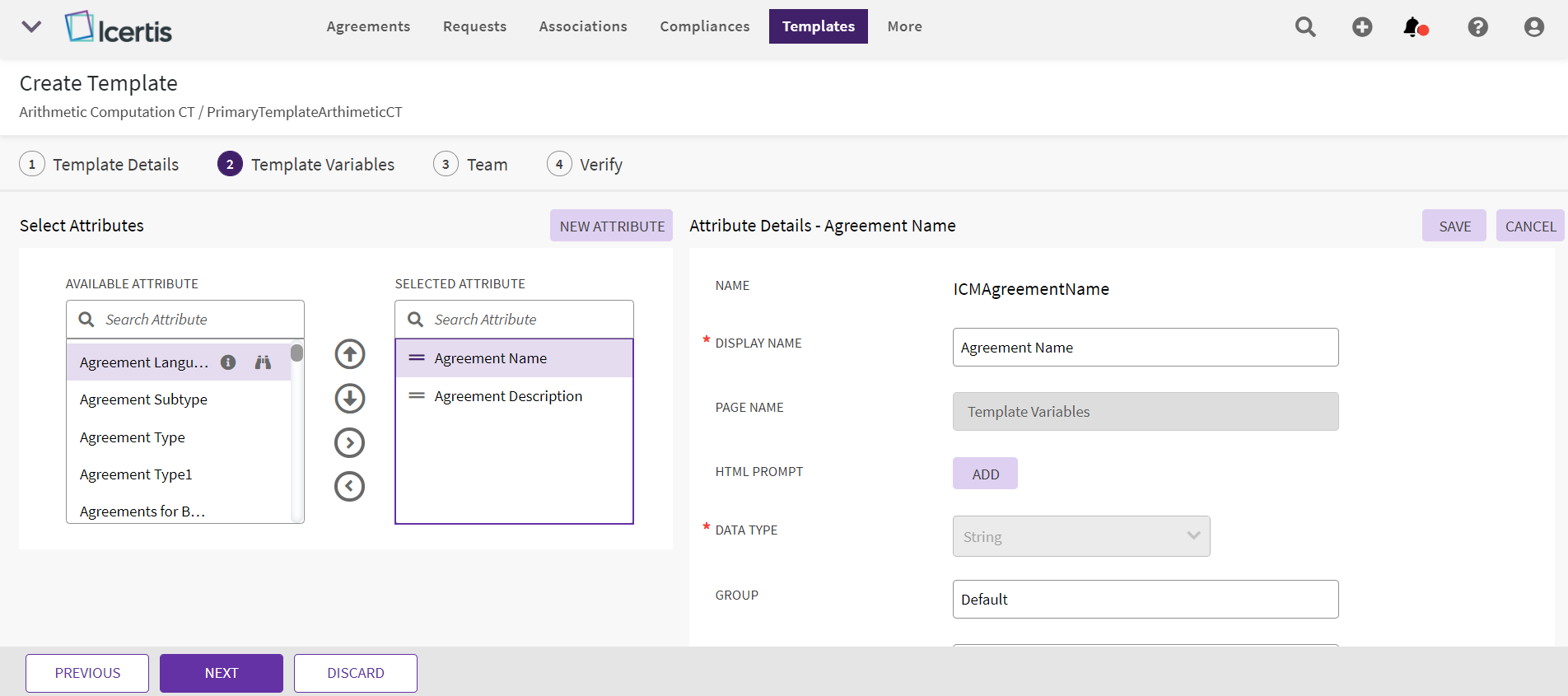Click the NEW ATTRIBUTE button
The width and height of the screenshot is (1568, 696).
click(611, 226)
